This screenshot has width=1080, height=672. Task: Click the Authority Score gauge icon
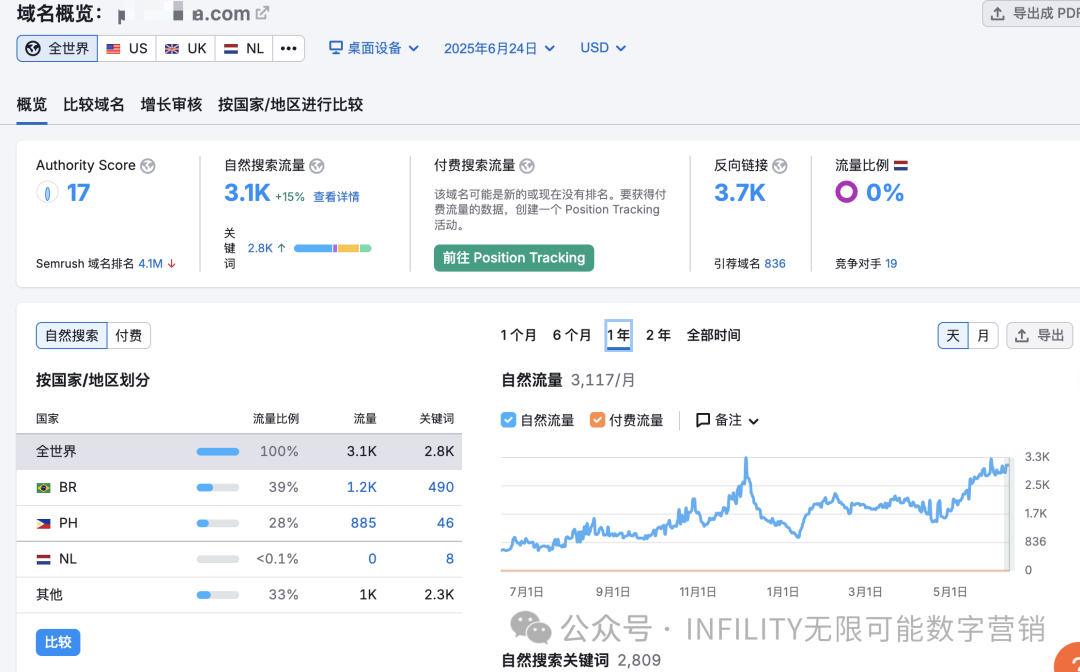click(x=47, y=193)
